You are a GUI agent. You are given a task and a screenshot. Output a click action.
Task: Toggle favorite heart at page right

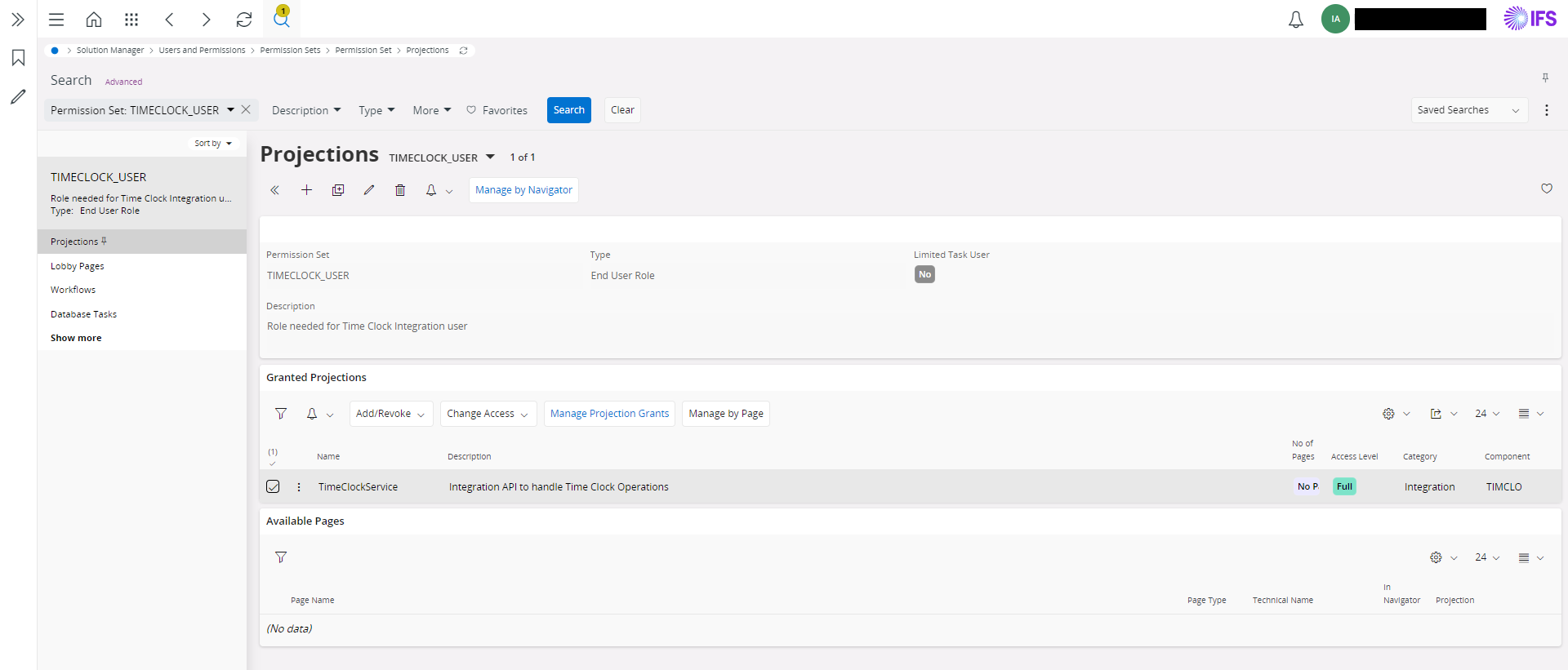(1546, 189)
